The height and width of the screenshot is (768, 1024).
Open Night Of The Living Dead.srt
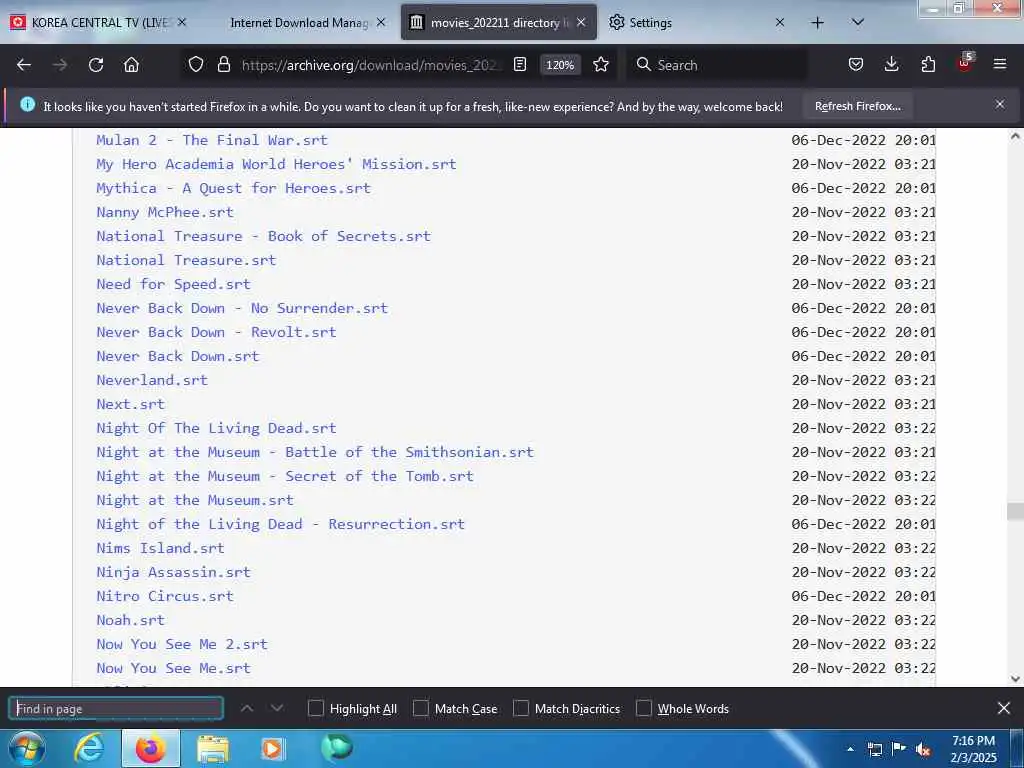216,428
